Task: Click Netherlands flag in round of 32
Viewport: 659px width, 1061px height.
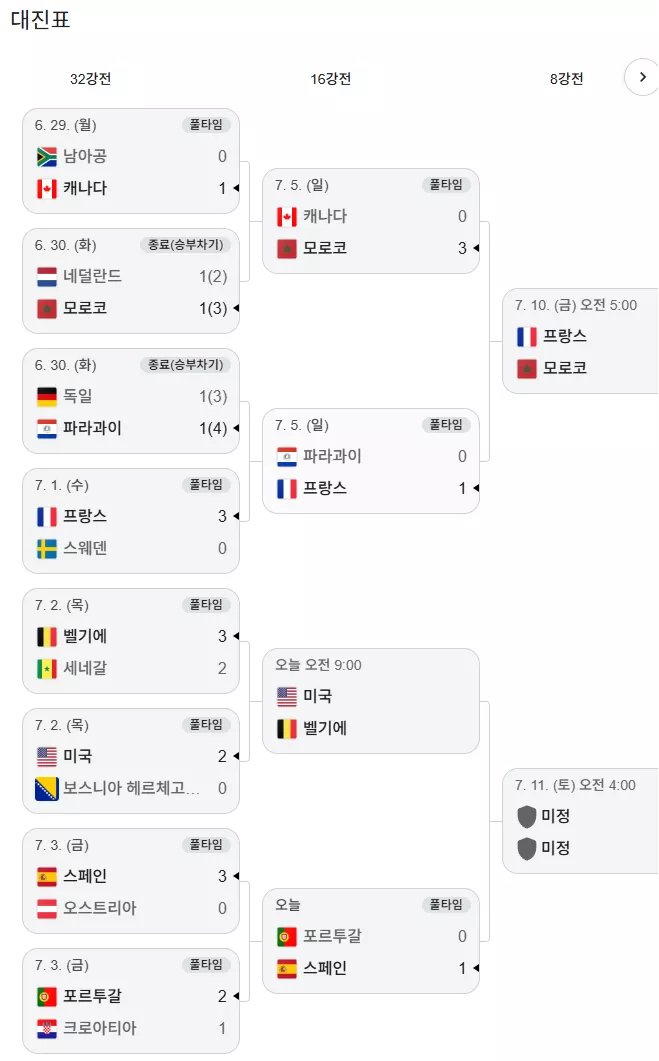Action: click(x=47, y=277)
